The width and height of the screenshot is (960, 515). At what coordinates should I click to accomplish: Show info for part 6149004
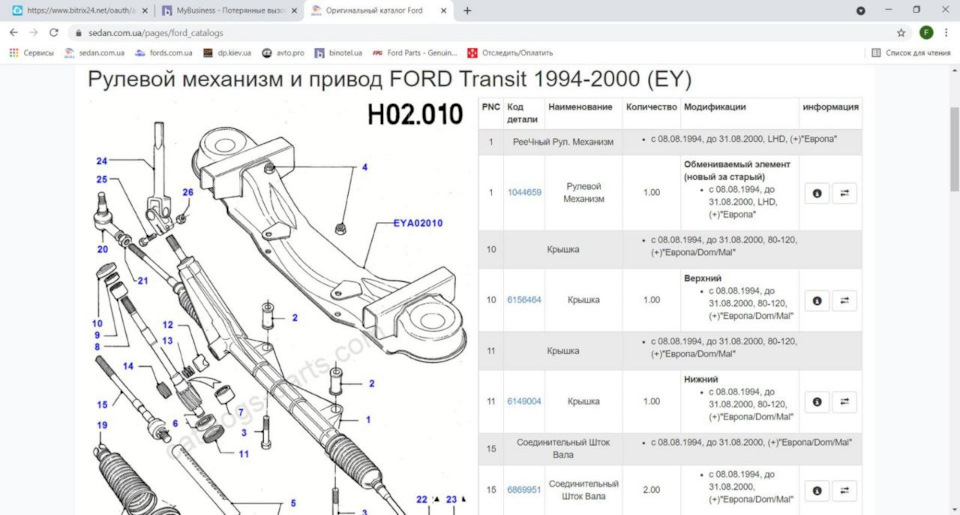click(x=817, y=402)
